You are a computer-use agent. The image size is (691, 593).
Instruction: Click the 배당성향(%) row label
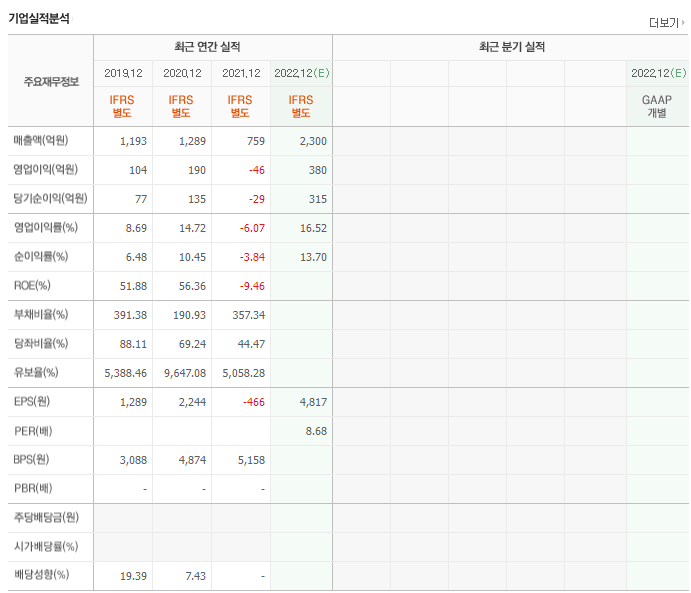[x=41, y=575]
